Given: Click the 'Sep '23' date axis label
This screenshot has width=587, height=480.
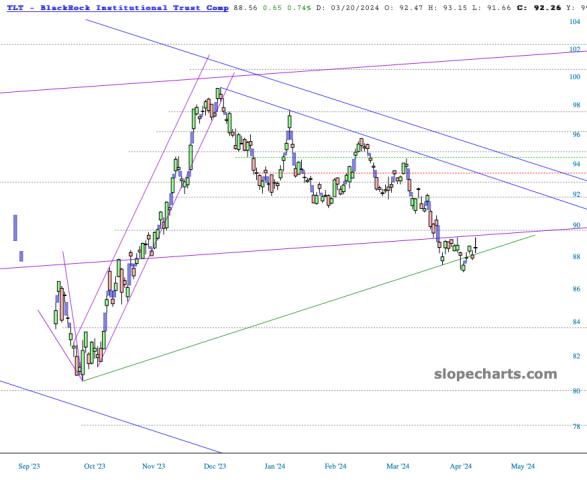Looking at the screenshot, I should click(x=29, y=466).
